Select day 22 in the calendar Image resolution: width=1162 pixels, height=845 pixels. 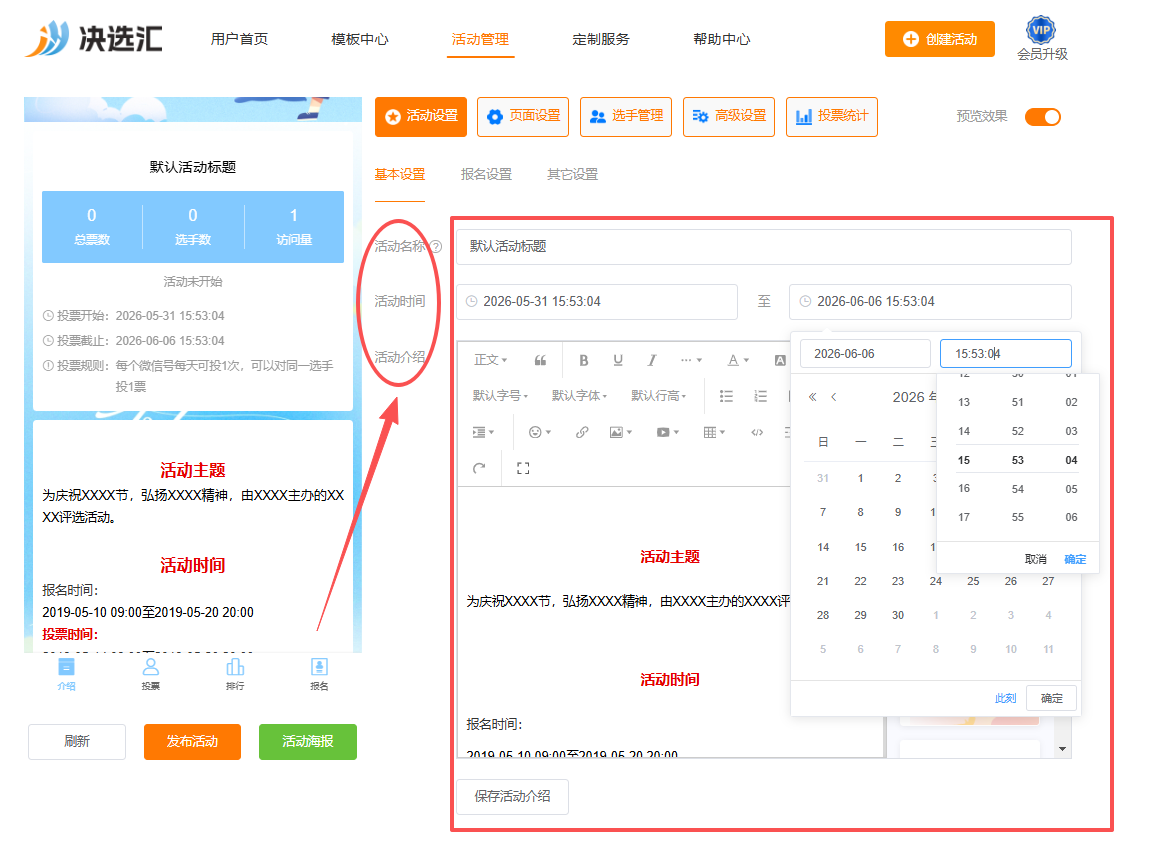(860, 582)
